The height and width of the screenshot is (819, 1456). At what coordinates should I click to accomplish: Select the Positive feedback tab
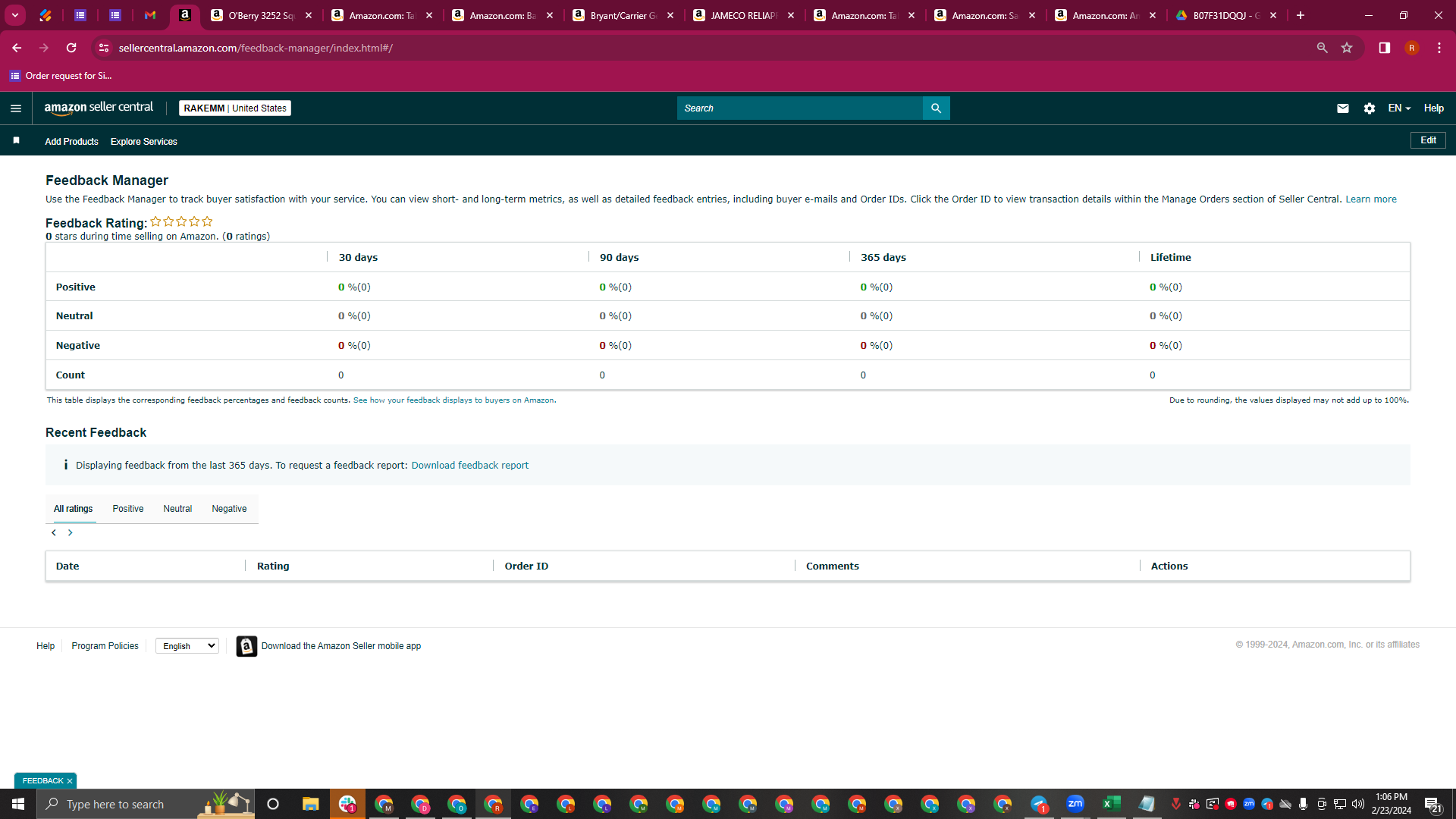pyautogui.click(x=128, y=509)
